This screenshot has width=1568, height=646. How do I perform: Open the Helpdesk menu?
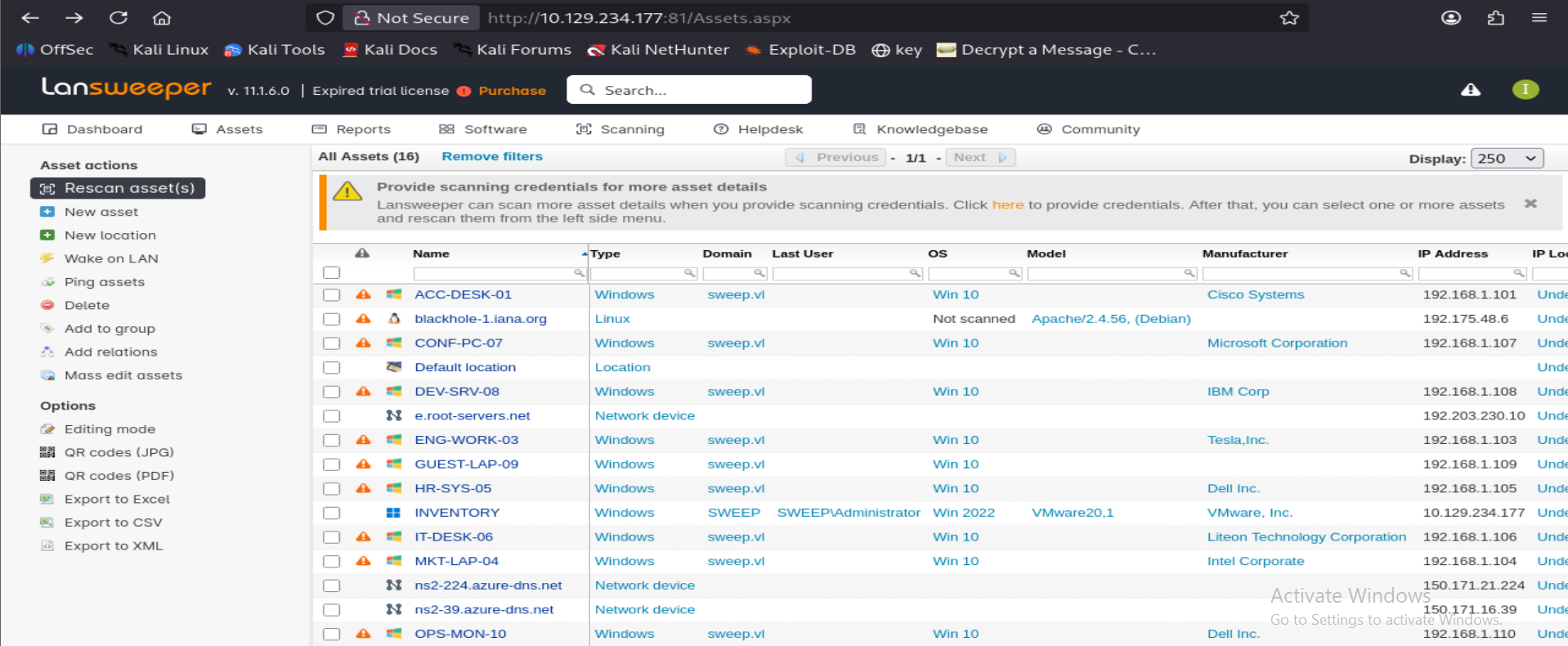click(x=759, y=129)
